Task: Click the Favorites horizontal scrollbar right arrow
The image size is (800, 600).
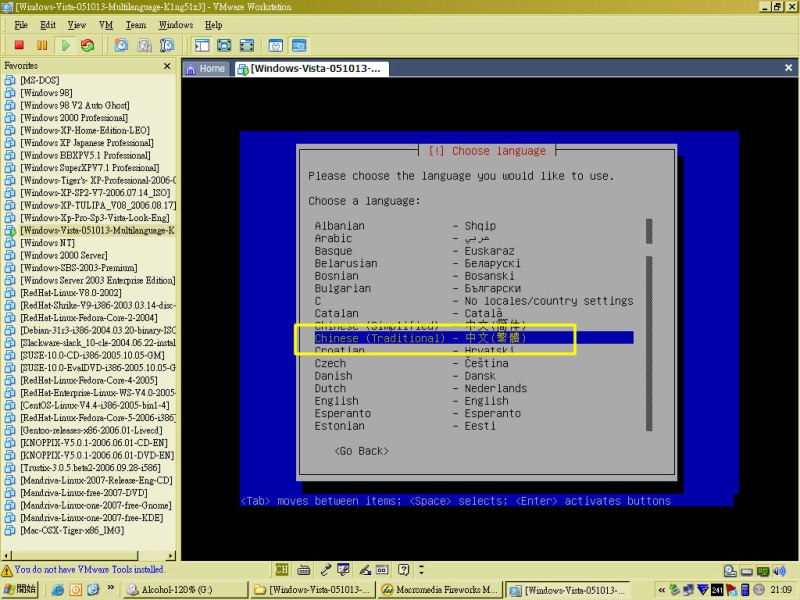Action: coord(170,555)
